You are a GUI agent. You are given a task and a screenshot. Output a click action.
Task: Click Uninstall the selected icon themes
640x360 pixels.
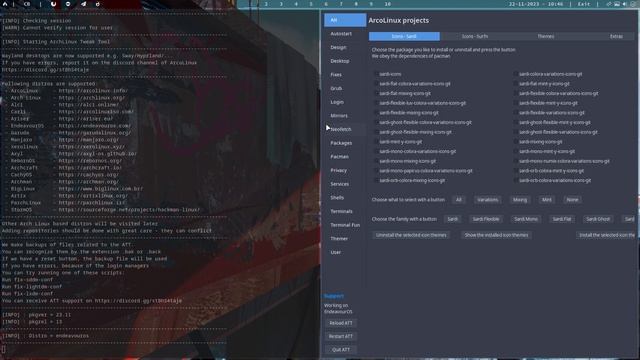pos(411,235)
